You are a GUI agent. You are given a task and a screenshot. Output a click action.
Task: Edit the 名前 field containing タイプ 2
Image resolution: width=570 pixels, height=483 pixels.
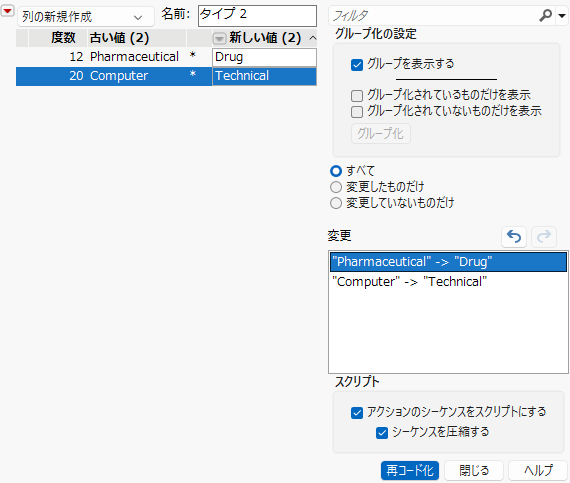click(x=257, y=16)
